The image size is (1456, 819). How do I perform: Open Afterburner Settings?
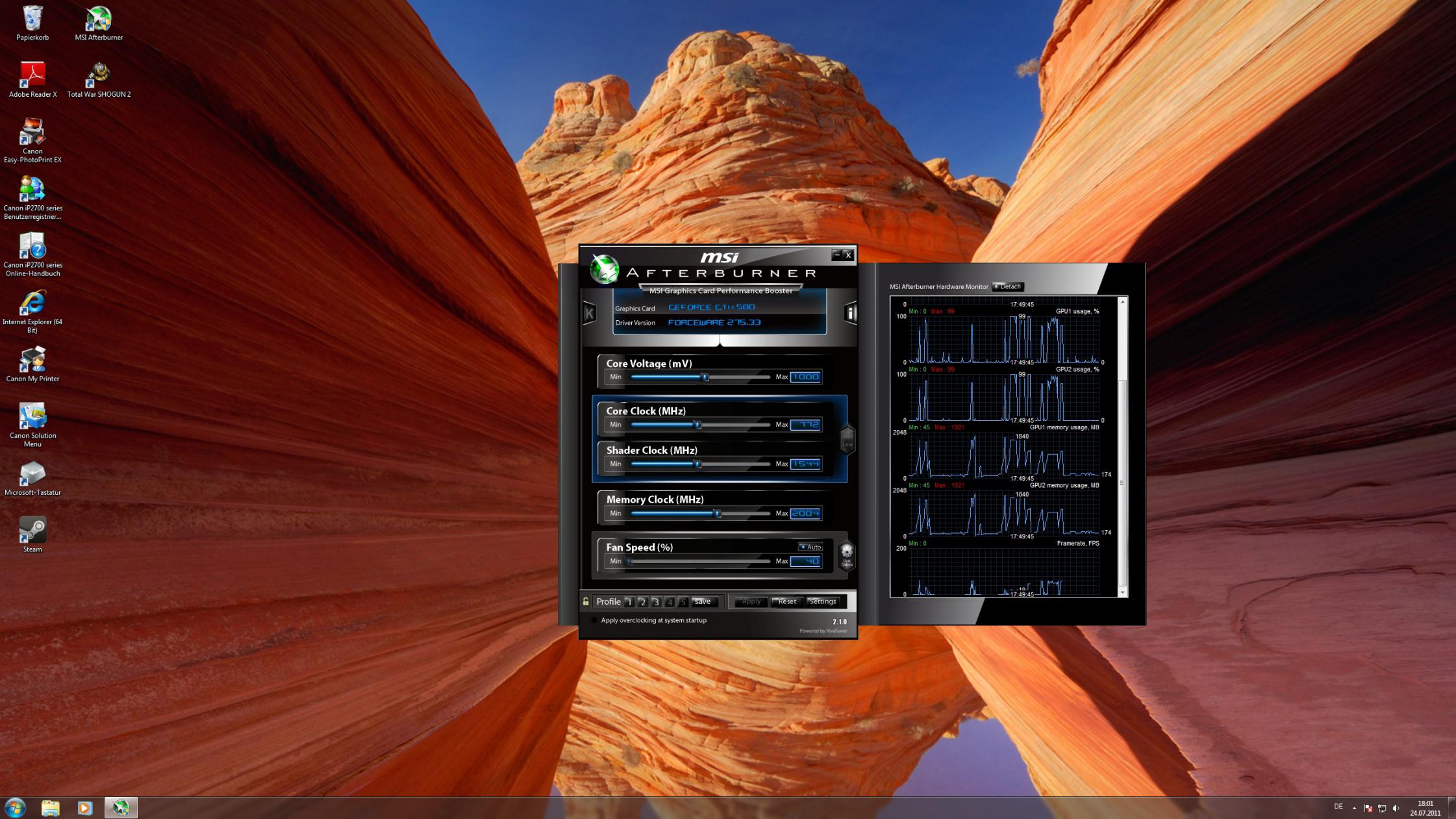click(x=822, y=601)
